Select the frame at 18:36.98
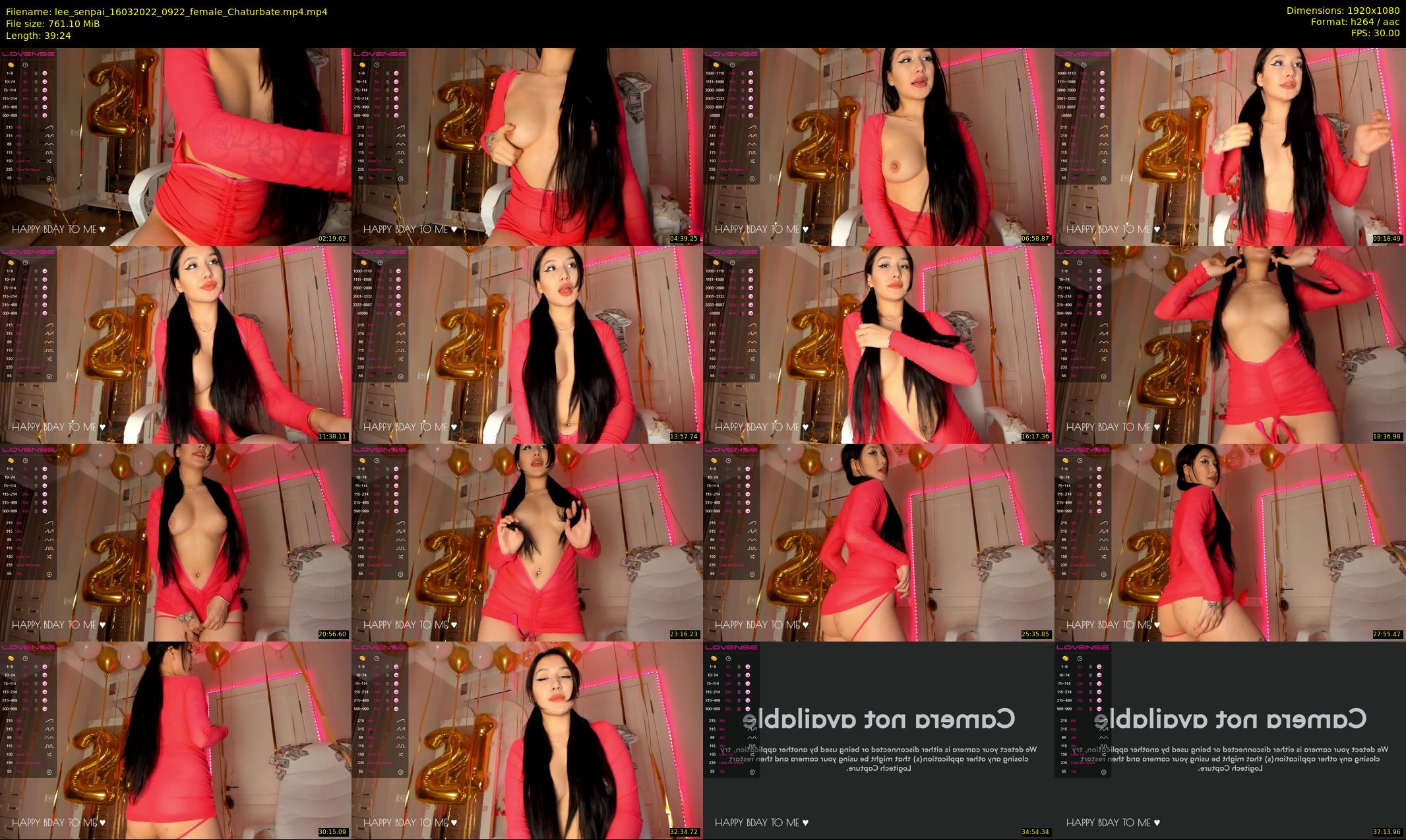 pyautogui.click(x=1230, y=344)
